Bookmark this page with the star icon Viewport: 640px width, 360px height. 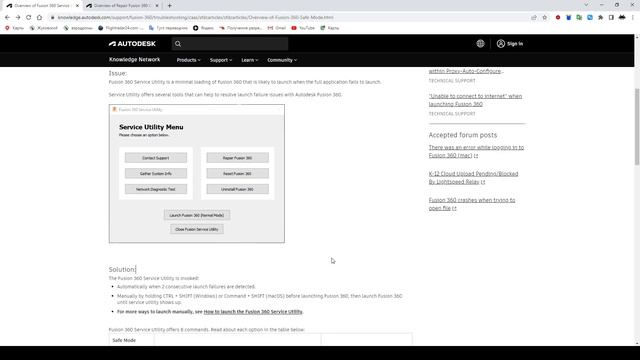[544, 18]
